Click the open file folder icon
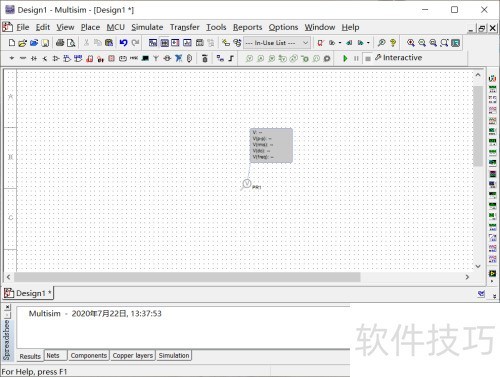The image size is (500, 377). click(x=22, y=43)
